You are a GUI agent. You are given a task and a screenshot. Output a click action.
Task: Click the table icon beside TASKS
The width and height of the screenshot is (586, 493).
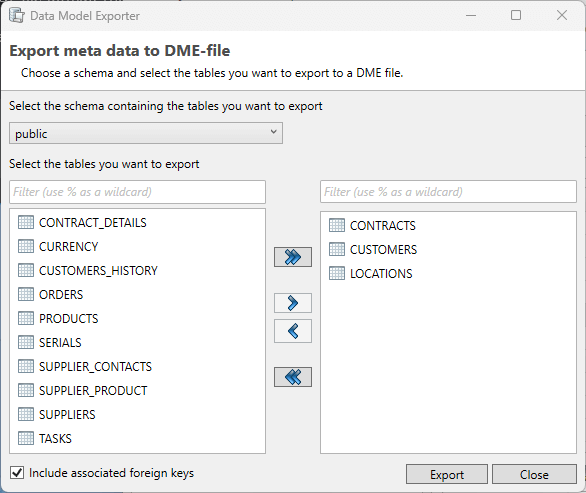[x=26, y=438]
